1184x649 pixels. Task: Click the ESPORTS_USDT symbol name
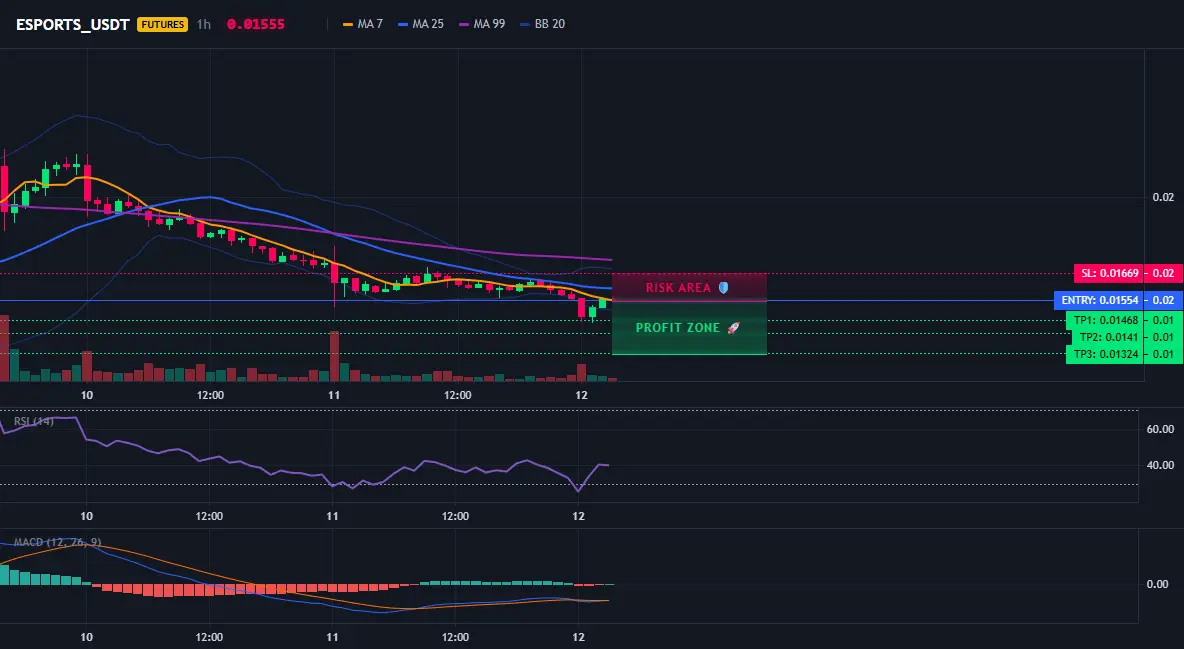pos(72,24)
